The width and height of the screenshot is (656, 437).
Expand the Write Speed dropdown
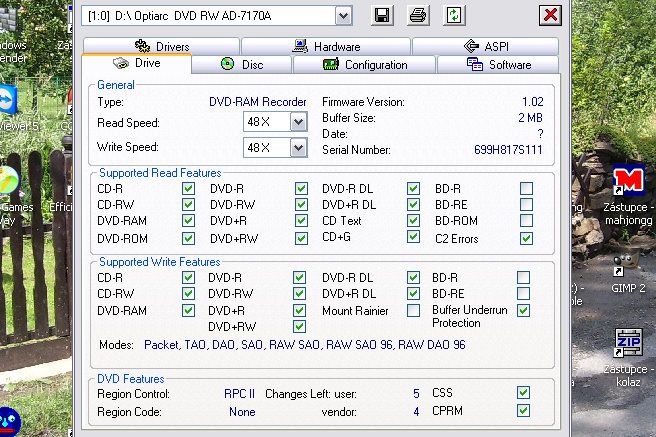pyautogui.click(x=298, y=148)
